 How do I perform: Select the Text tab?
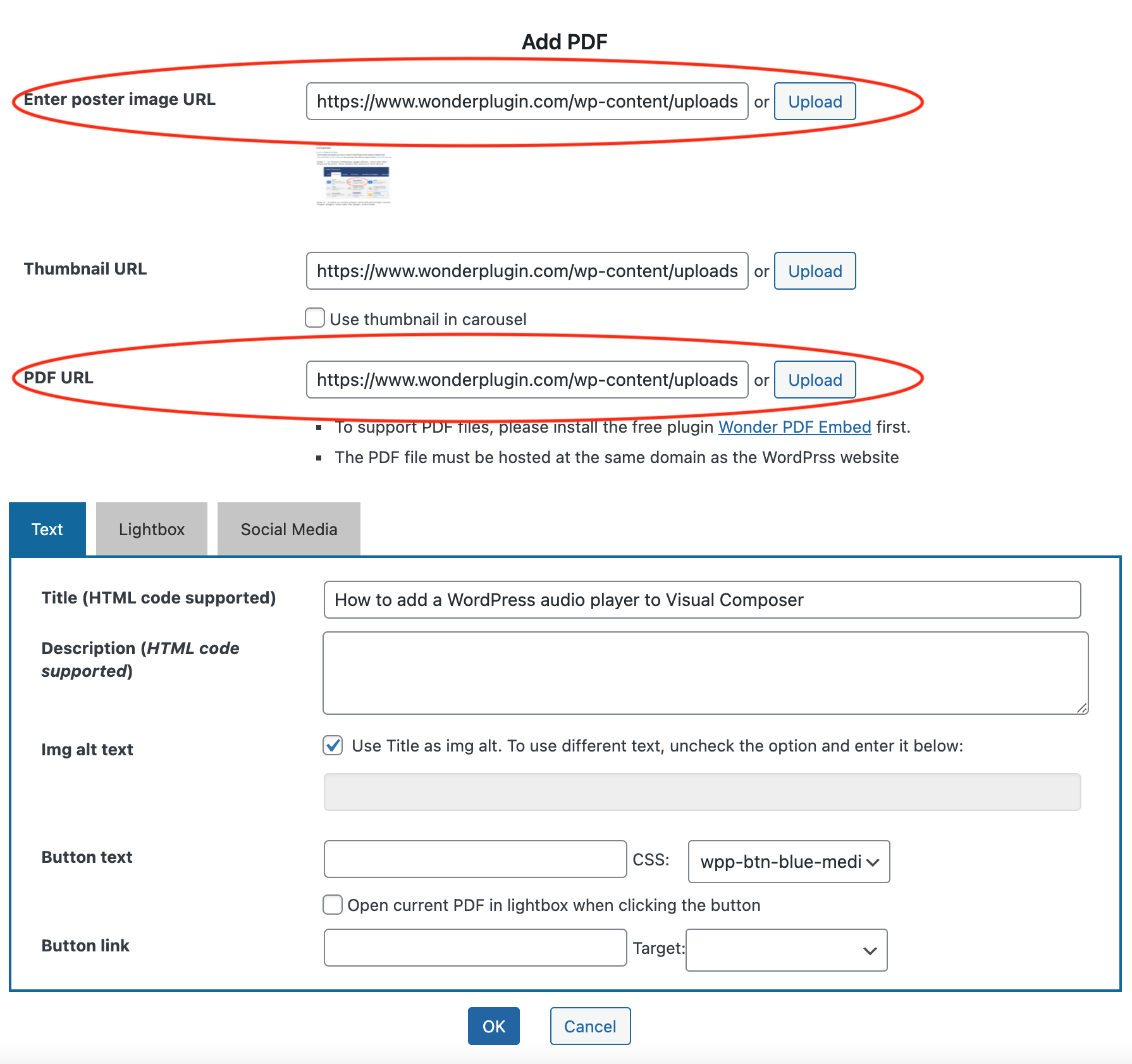tap(47, 529)
